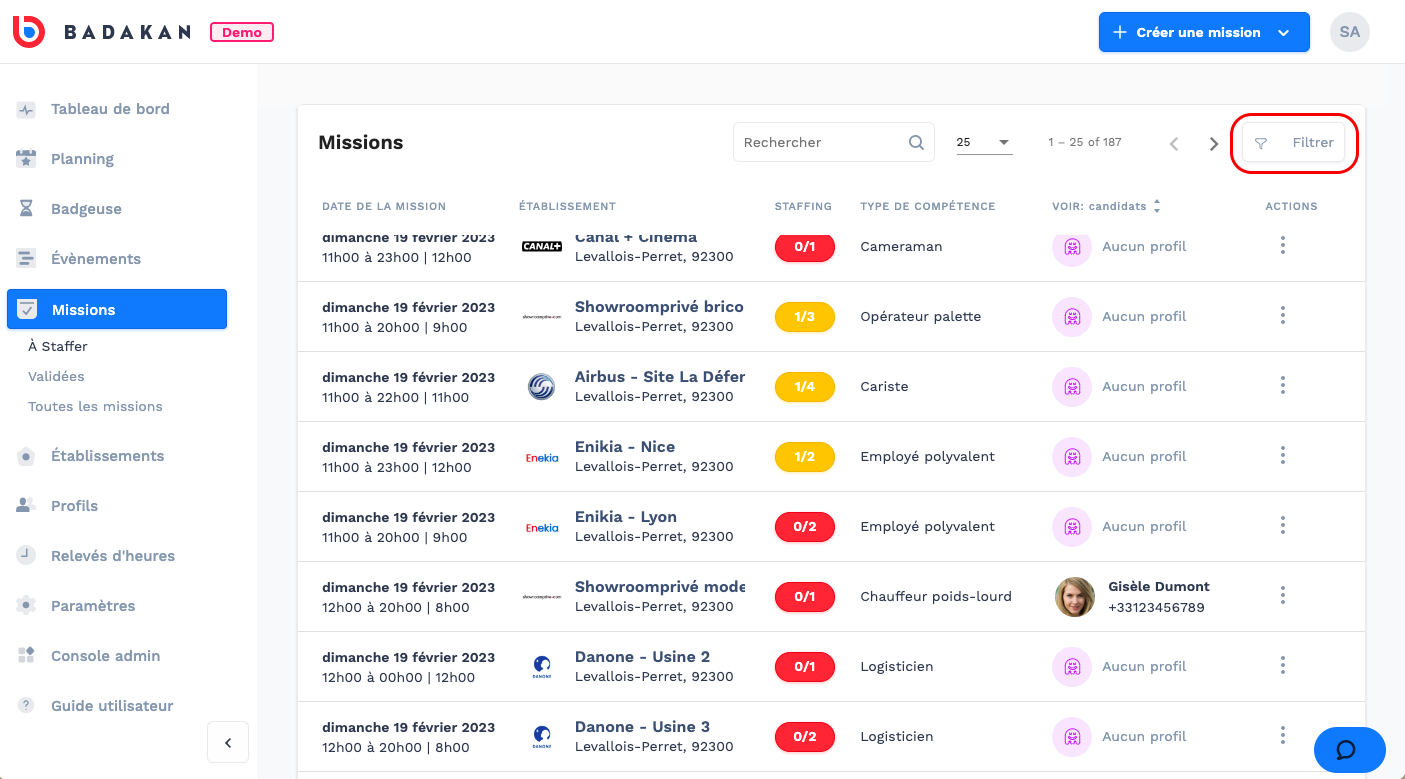Open Guide utilisateur link
The height and width of the screenshot is (779, 1405).
click(112, 706)
